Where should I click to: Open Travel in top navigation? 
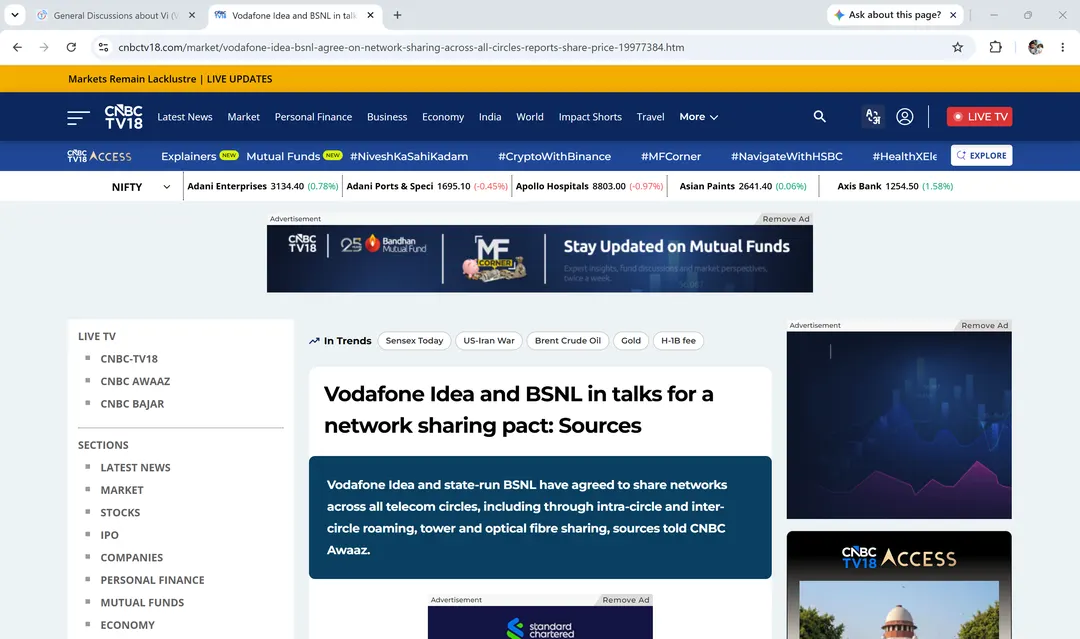[650, 117]
